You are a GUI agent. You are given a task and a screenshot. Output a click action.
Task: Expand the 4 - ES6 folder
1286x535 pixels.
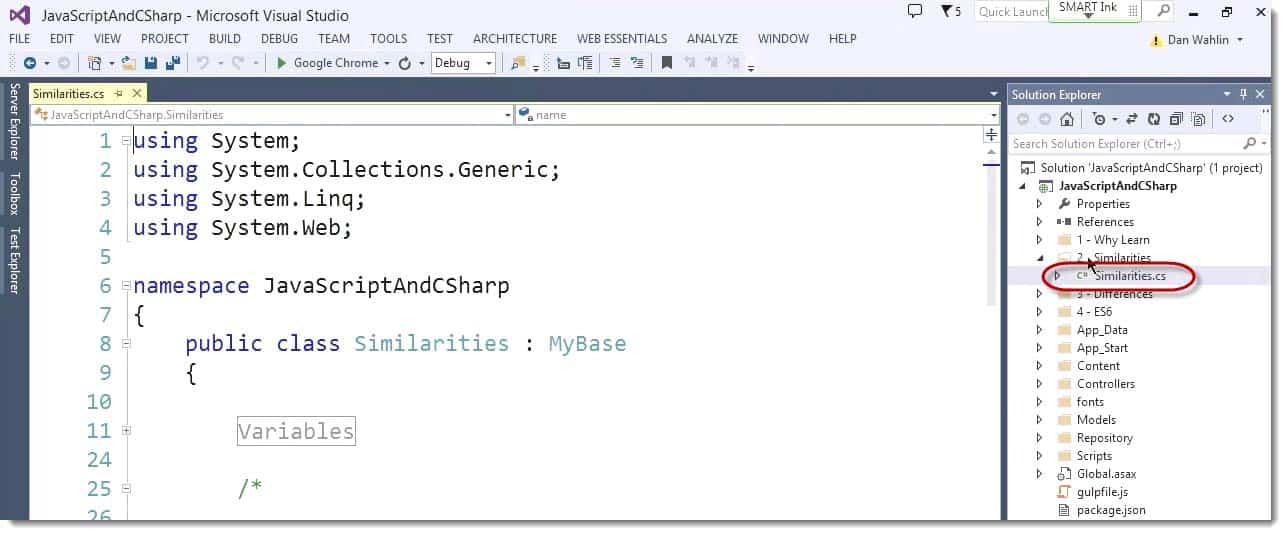(1039, 312)
